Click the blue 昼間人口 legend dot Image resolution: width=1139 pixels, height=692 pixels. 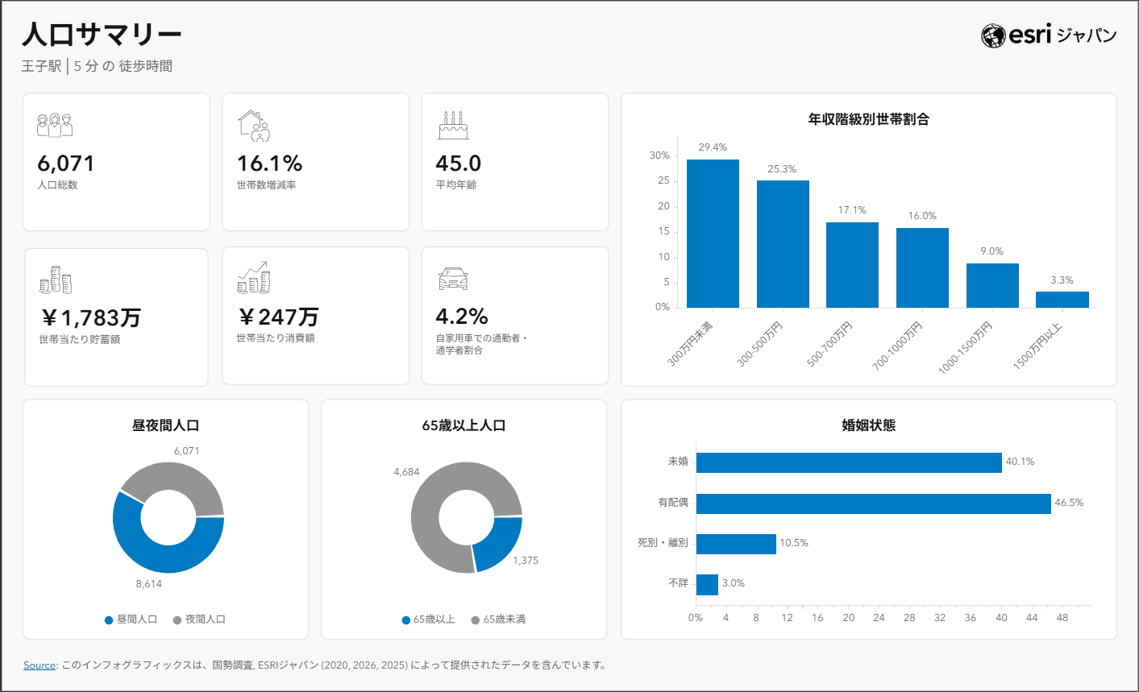click(x=109, y=620)
